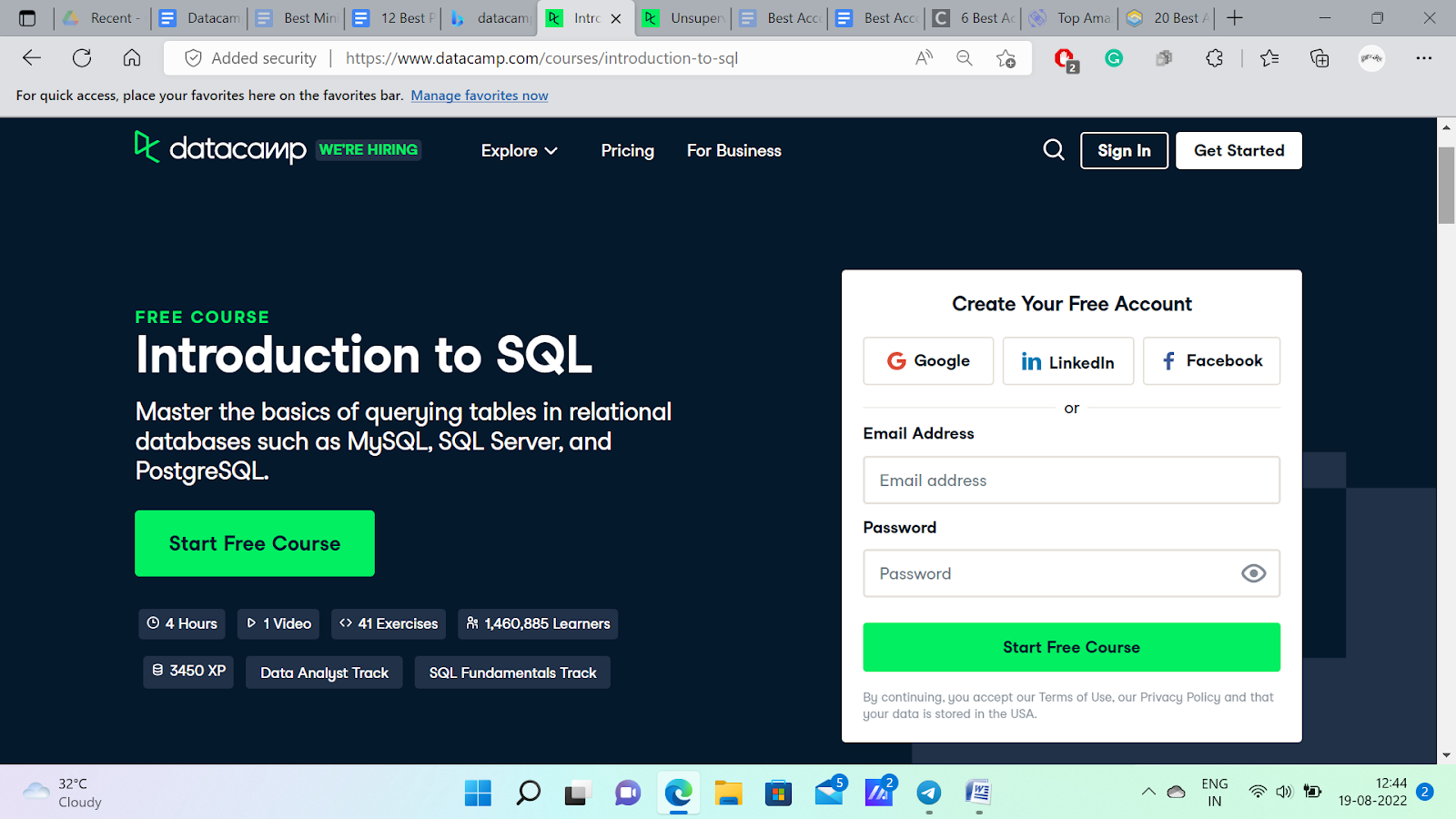
Task: Close the active Intro tab
Action: coord(616,18)
